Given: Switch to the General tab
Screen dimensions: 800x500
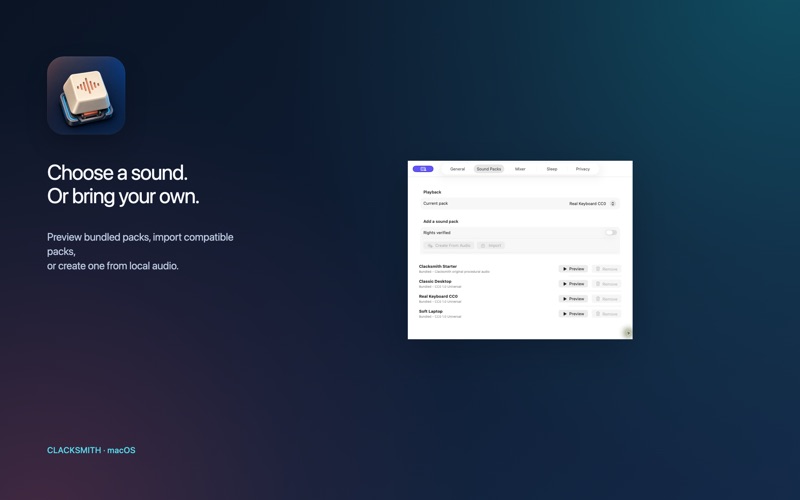Looking at the screenshot, I should pyautogui.click(x=457, y=169).
